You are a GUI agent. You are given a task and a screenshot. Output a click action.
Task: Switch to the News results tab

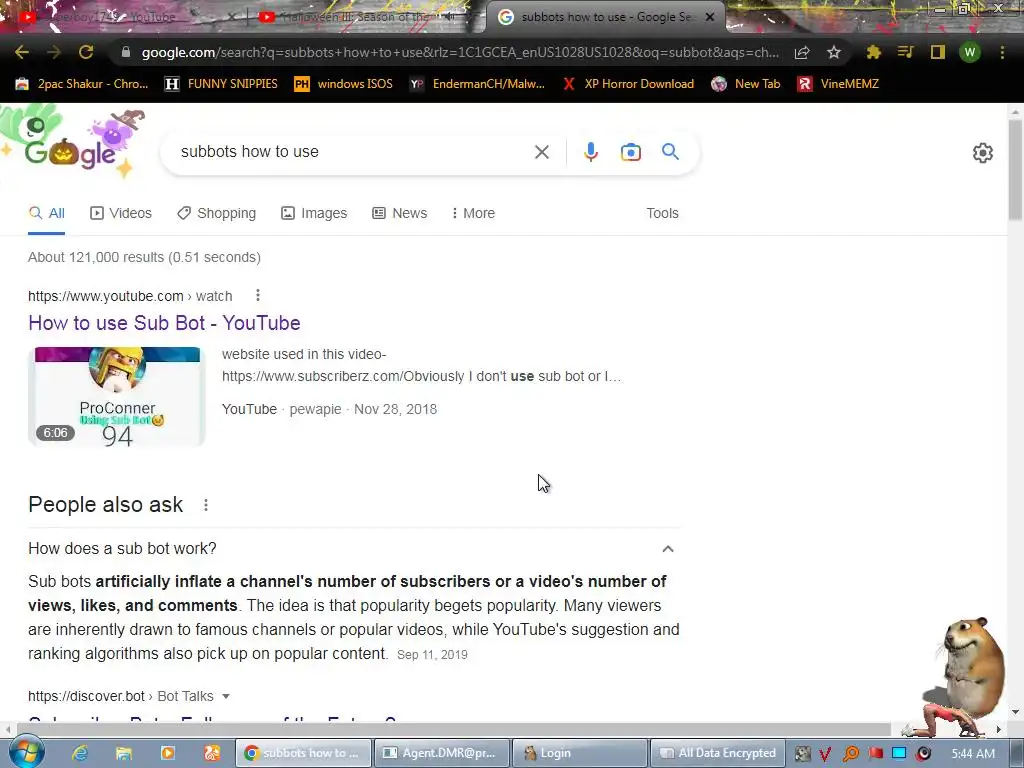coord(400,213)
